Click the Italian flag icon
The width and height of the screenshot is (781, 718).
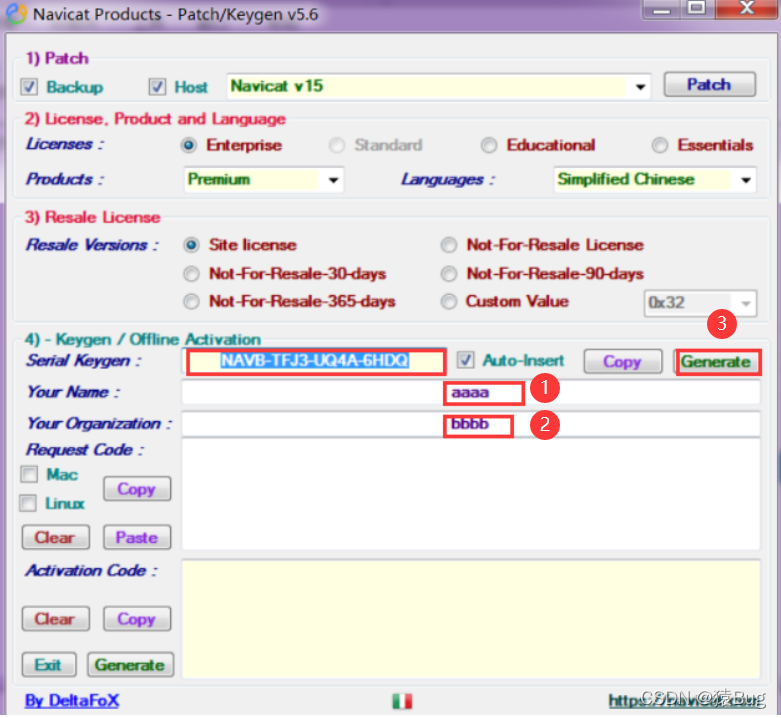click(402, 701)
